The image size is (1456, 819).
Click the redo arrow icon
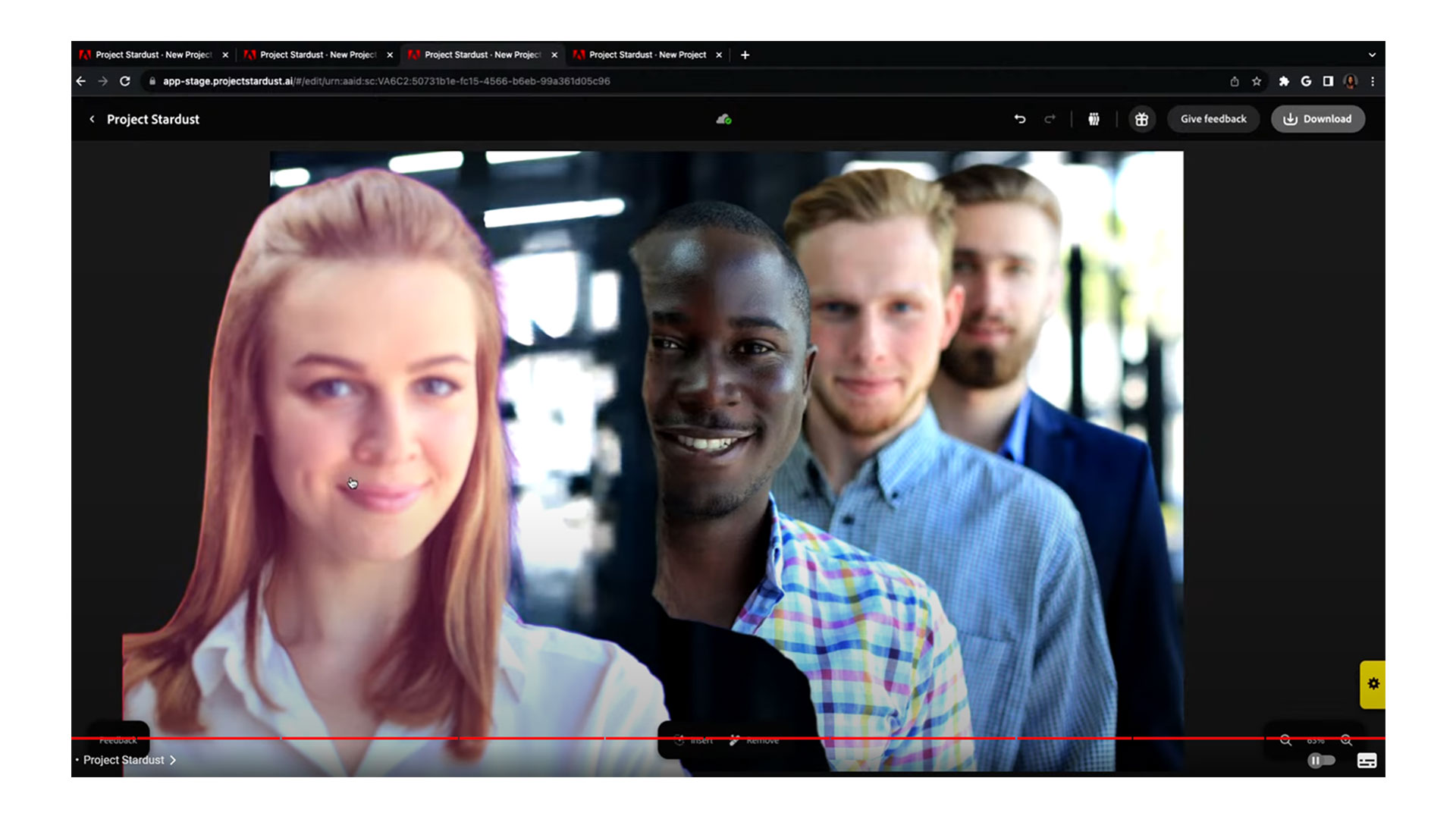[x=1050, y=119]
